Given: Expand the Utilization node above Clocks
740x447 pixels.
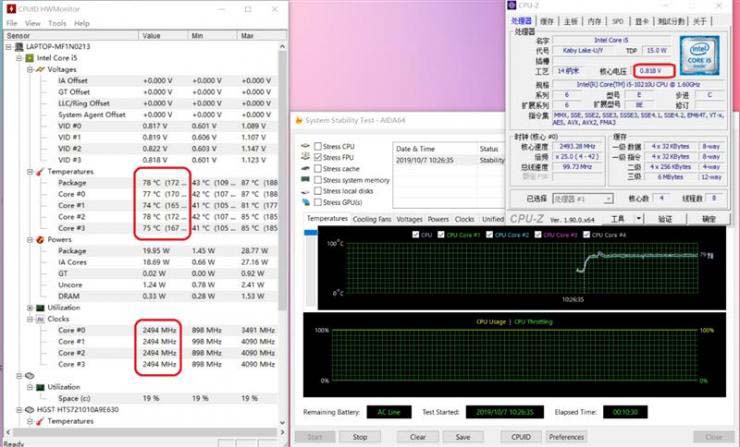Looking at the screenshot, I should [30, 308].
